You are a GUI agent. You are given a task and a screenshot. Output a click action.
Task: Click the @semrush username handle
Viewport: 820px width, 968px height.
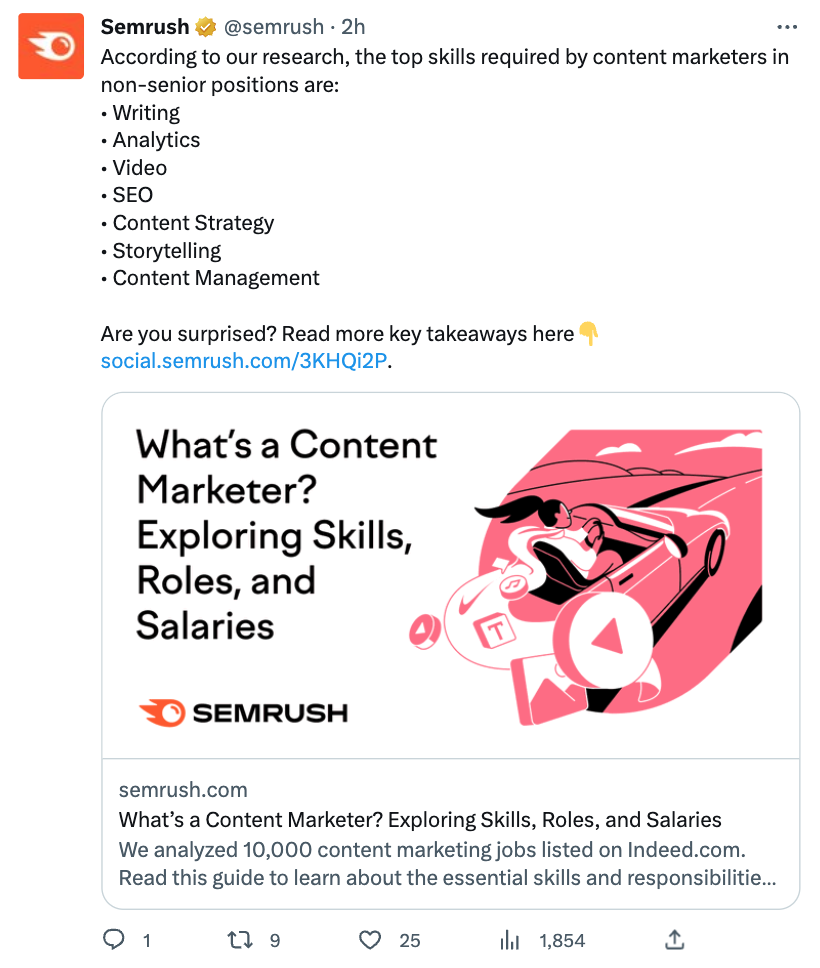pyautogui.click(x=273, y=27)
